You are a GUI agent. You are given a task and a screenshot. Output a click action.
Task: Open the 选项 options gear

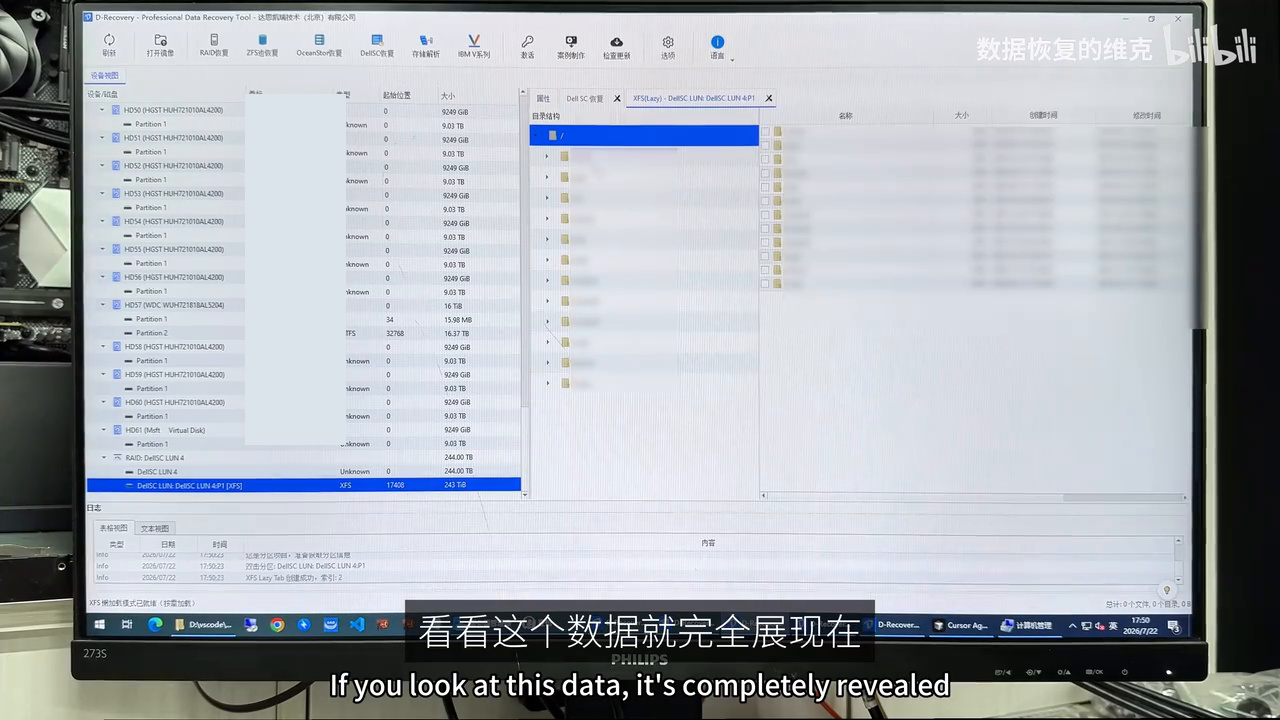(x=668, y=46)
